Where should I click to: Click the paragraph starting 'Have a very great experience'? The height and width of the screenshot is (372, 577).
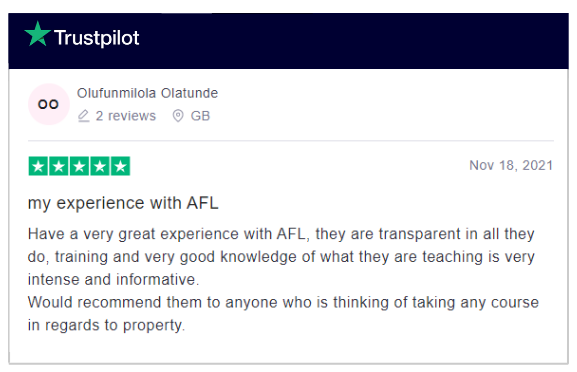(x=281, y=257)
